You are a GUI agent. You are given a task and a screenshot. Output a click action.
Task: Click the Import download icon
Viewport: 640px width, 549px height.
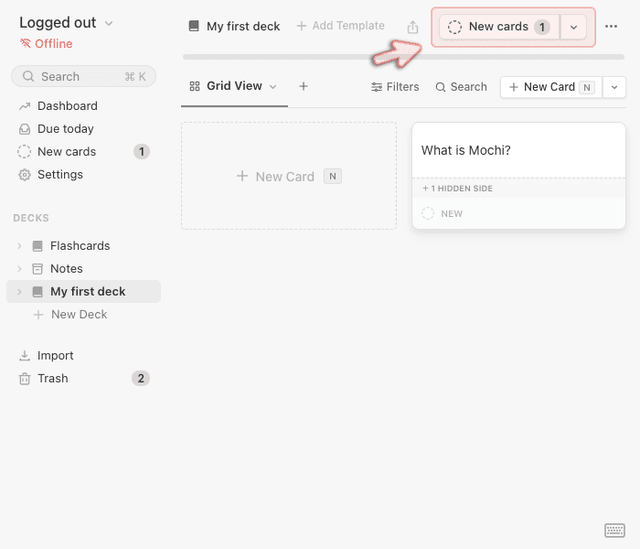24,356
